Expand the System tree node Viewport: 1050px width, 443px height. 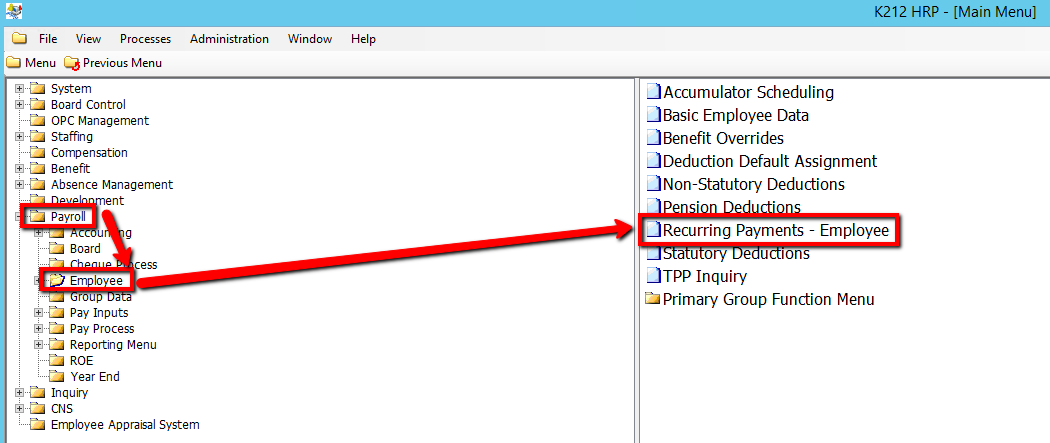click(19, 89)
